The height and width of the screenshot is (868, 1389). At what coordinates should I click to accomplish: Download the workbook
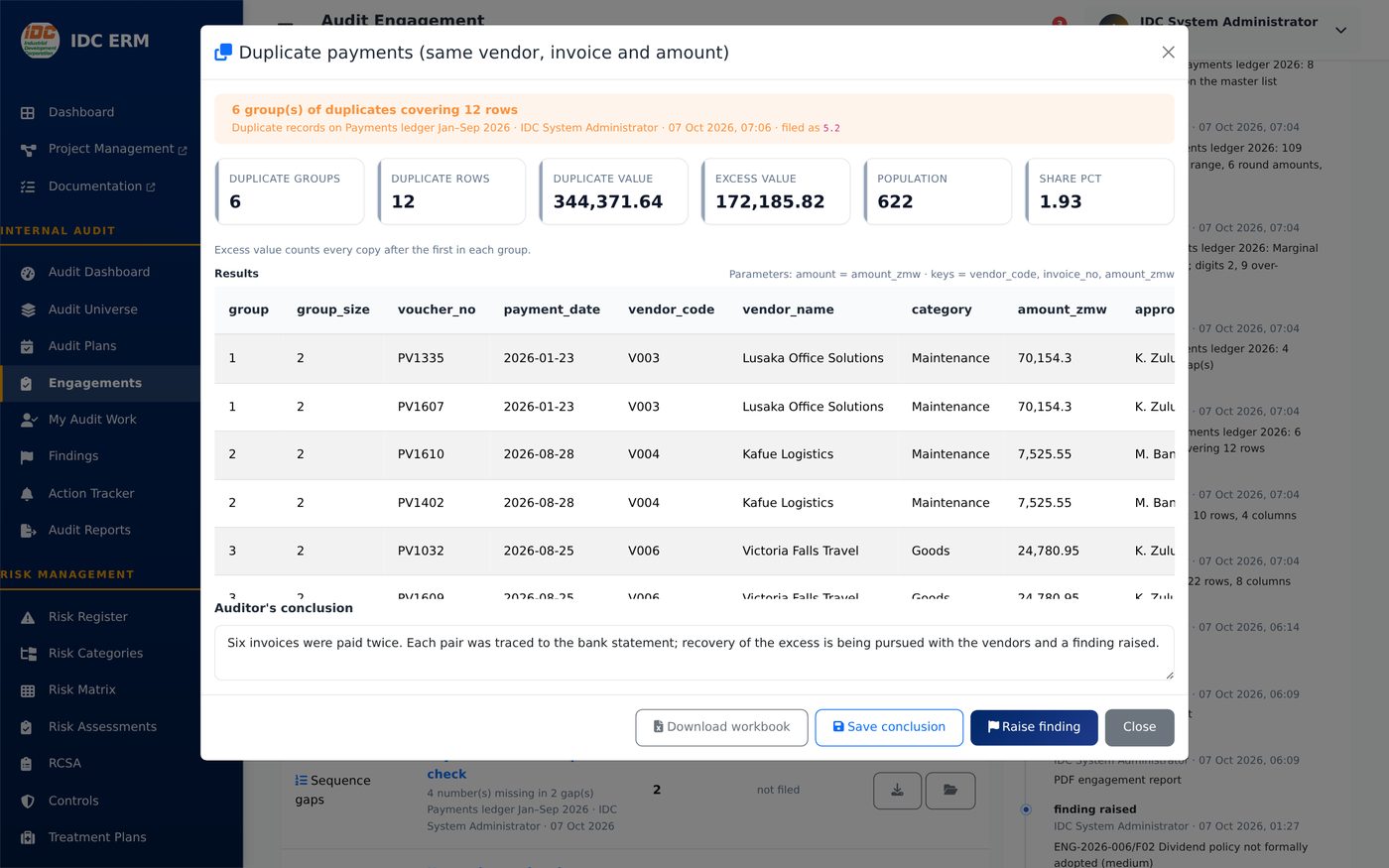click(721, 727)
